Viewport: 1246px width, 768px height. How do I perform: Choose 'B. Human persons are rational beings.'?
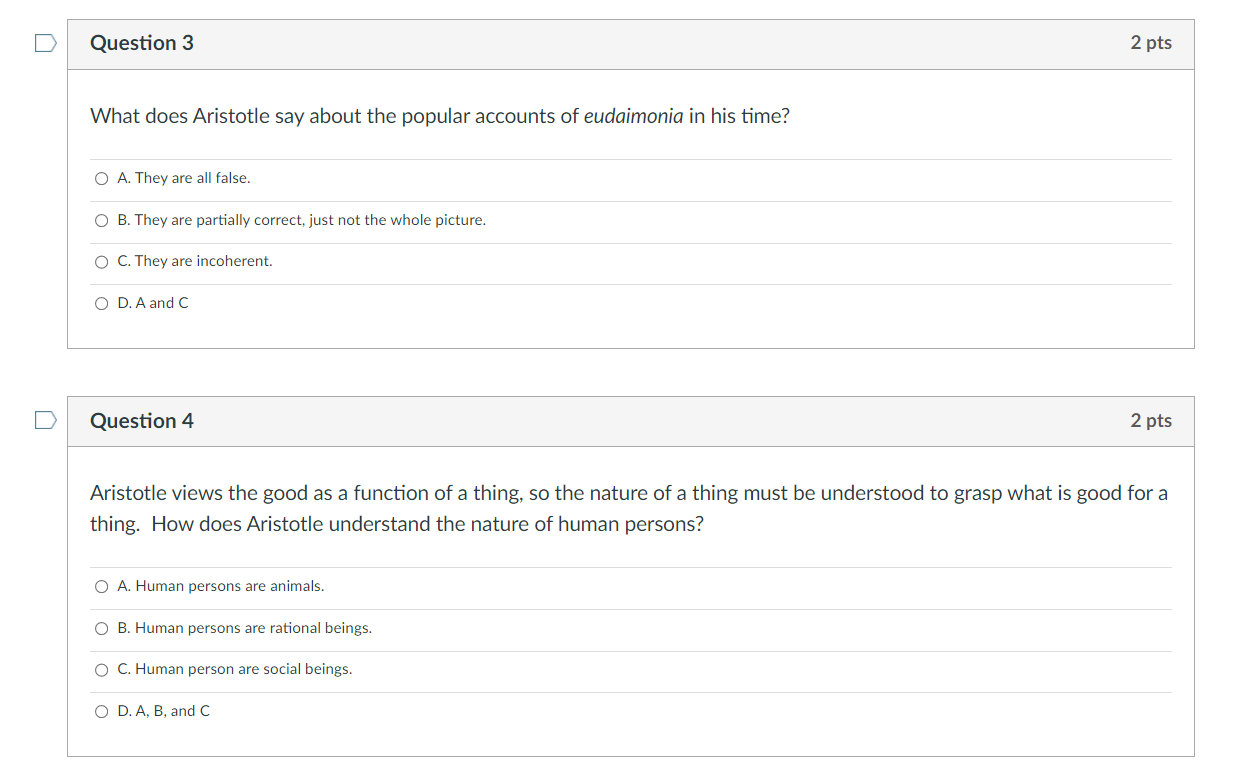pyautogui.click(x=101, y=628)
